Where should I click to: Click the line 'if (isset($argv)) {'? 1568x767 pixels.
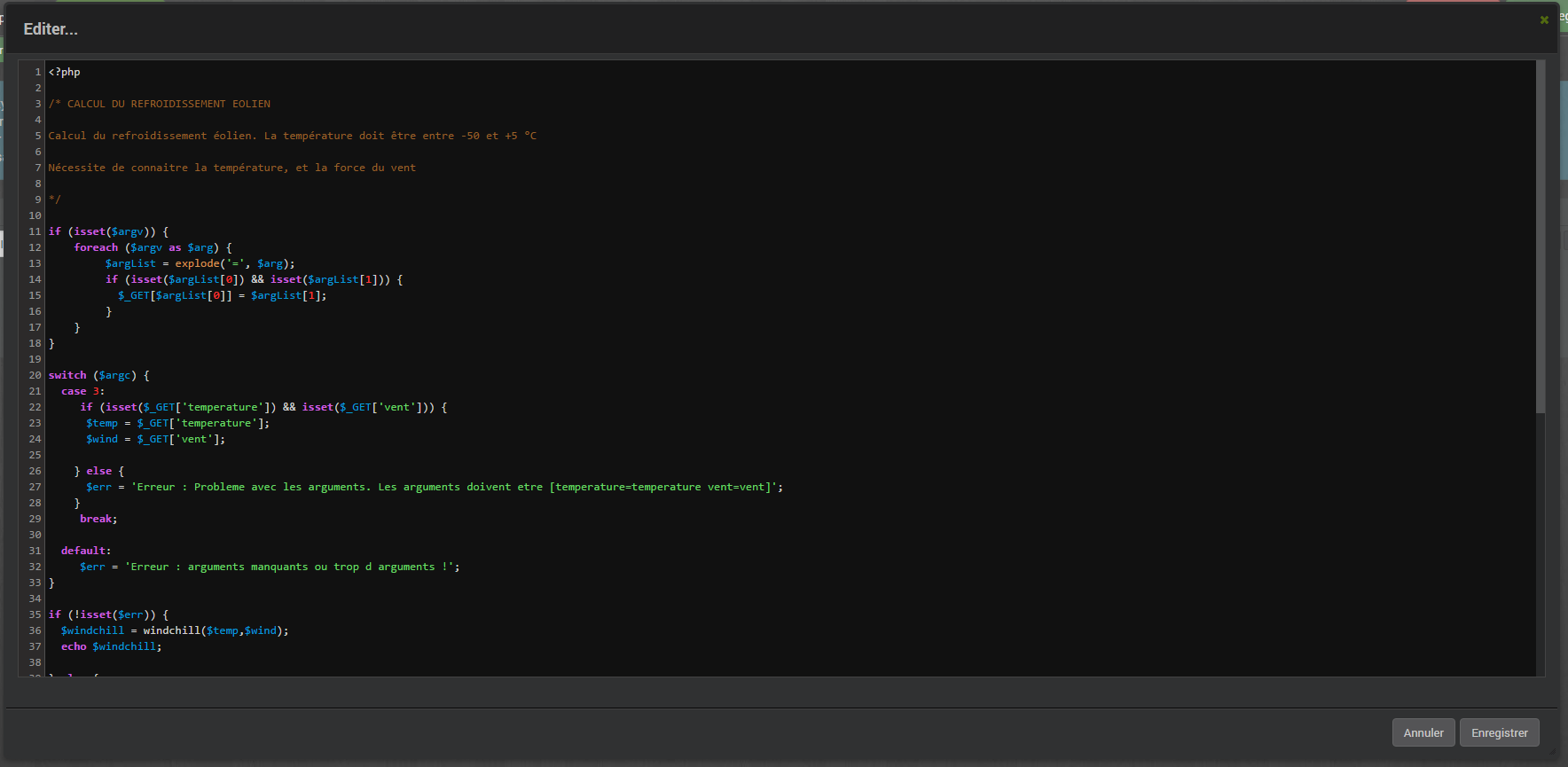click(x=108, y=231)
